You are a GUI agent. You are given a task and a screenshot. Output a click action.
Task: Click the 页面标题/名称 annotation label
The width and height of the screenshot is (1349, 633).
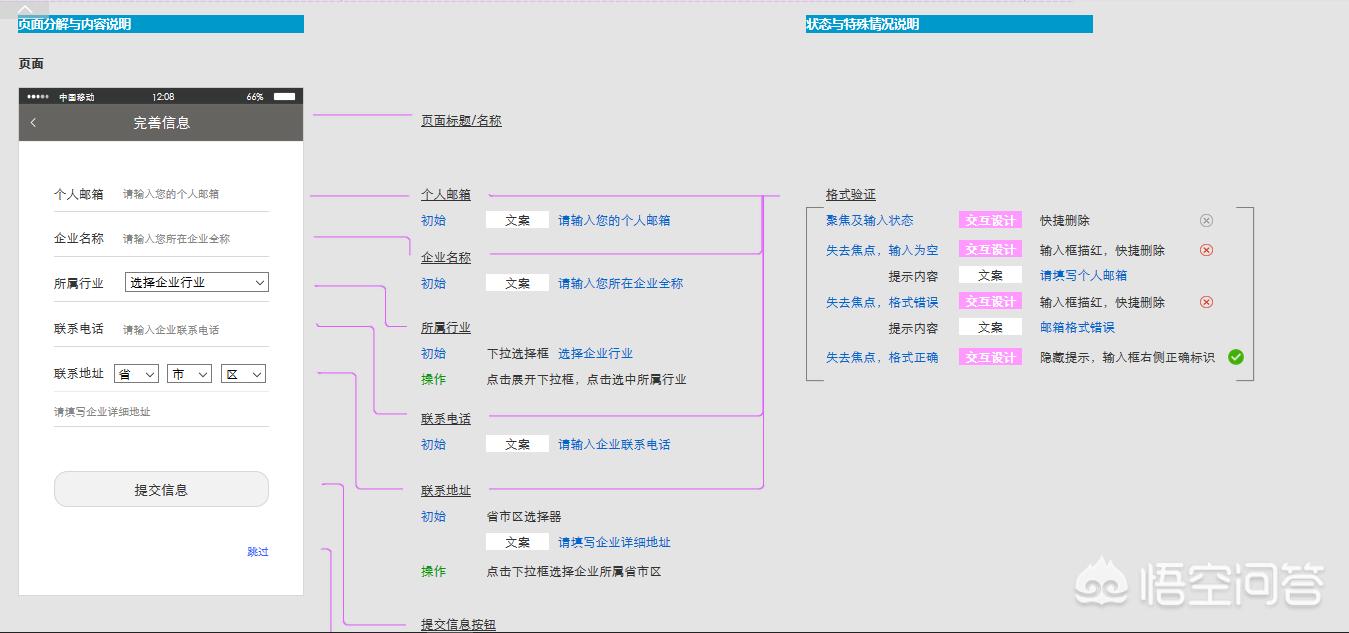click(461, 121)
